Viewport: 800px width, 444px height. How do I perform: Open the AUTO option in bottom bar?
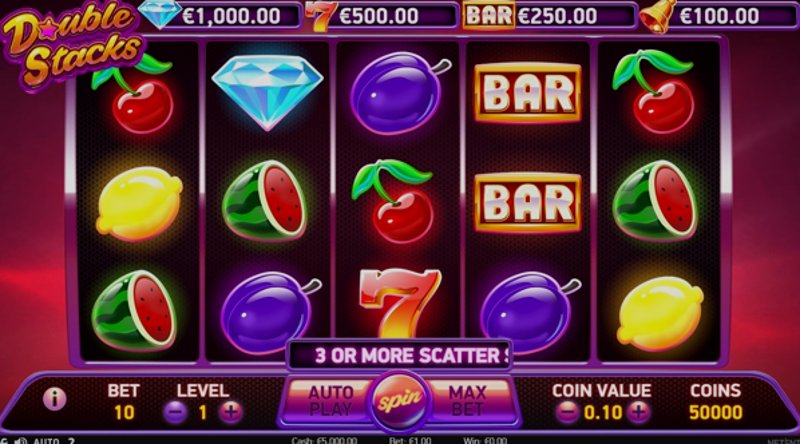(x=46, y=440)
